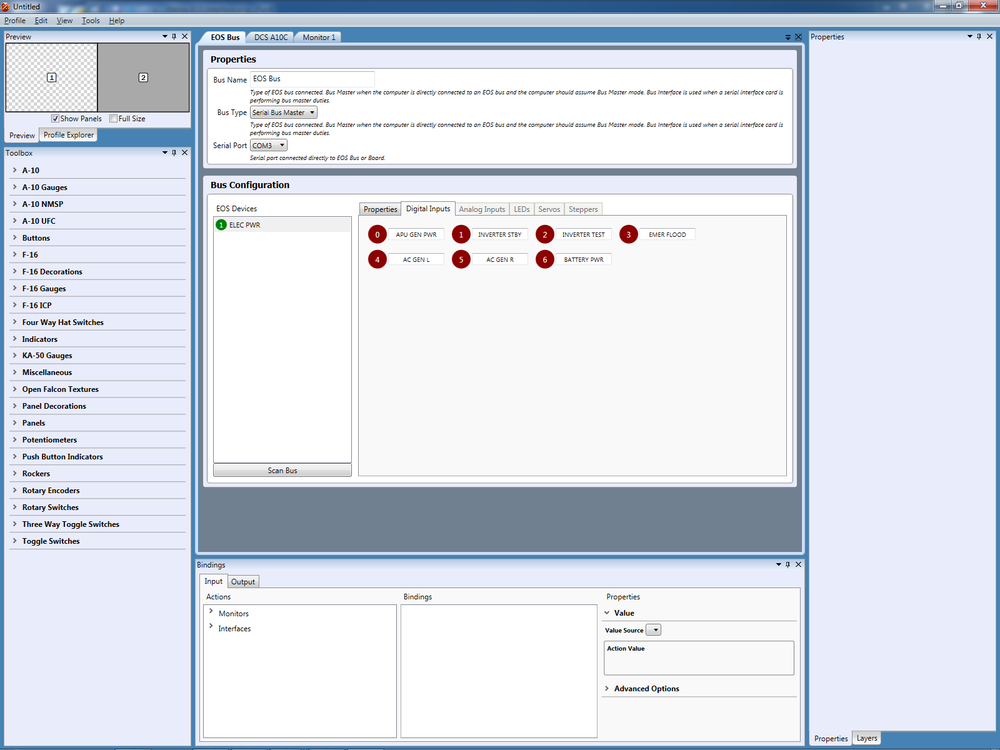The image size is (1000, 750).
Task: Open the Bus Type dropdown
Action: pos(284,112)
